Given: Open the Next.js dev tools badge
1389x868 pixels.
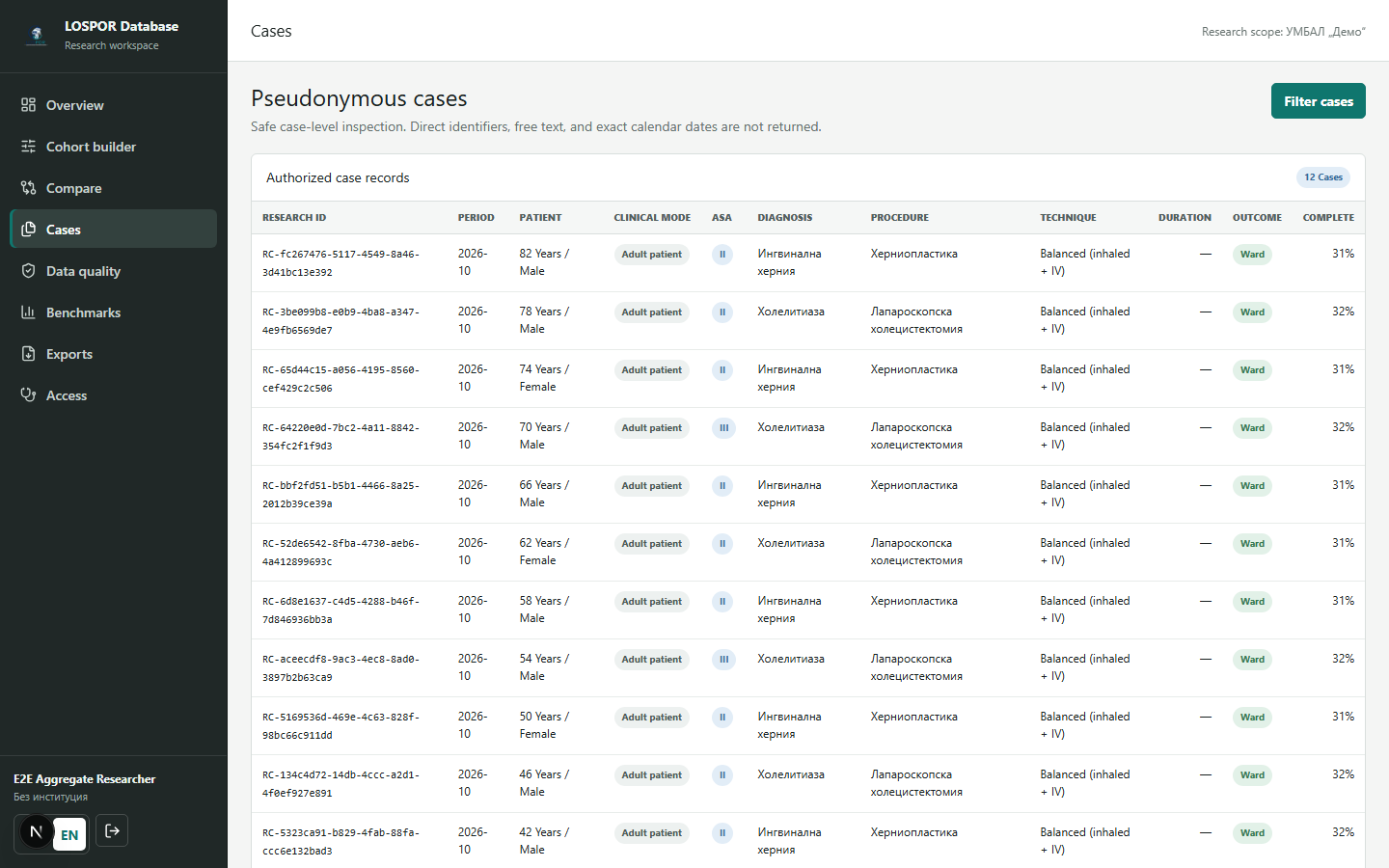Looking at the screenshot, I should [36, 831].
